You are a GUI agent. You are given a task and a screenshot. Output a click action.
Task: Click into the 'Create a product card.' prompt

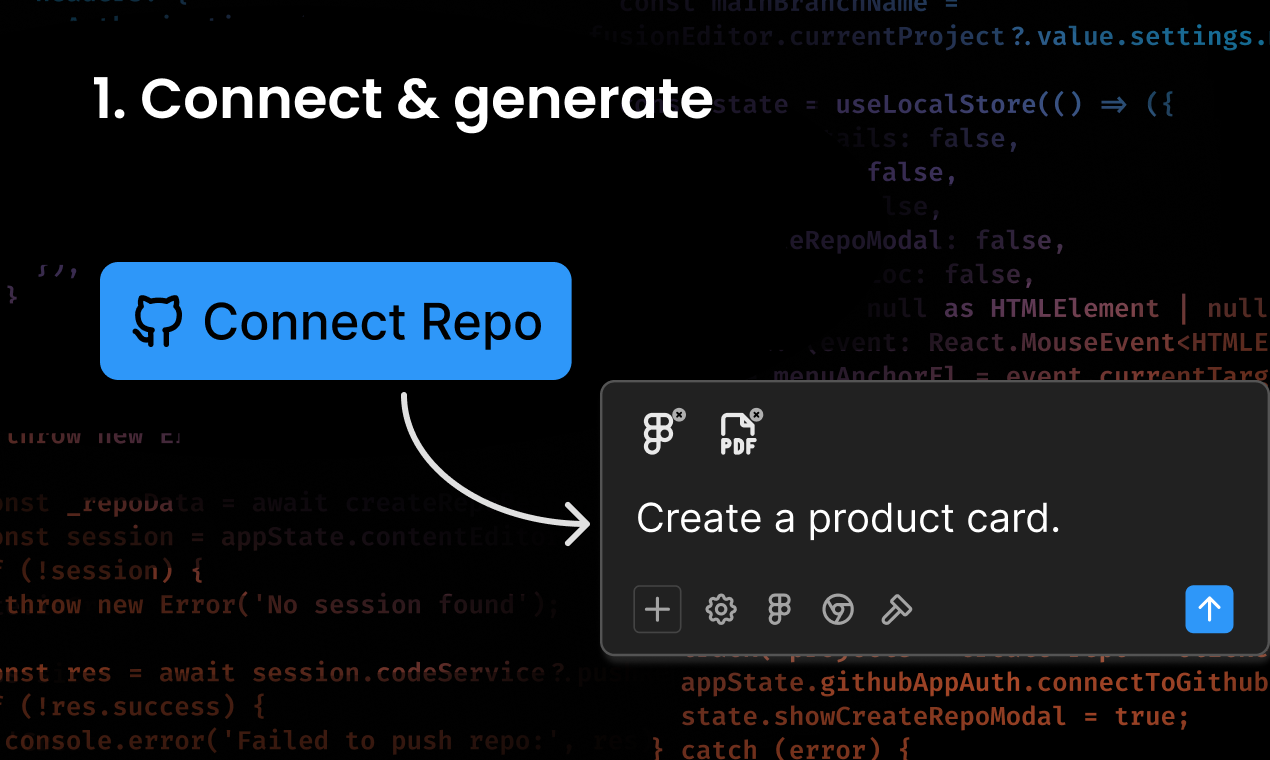tap(848, 518)
